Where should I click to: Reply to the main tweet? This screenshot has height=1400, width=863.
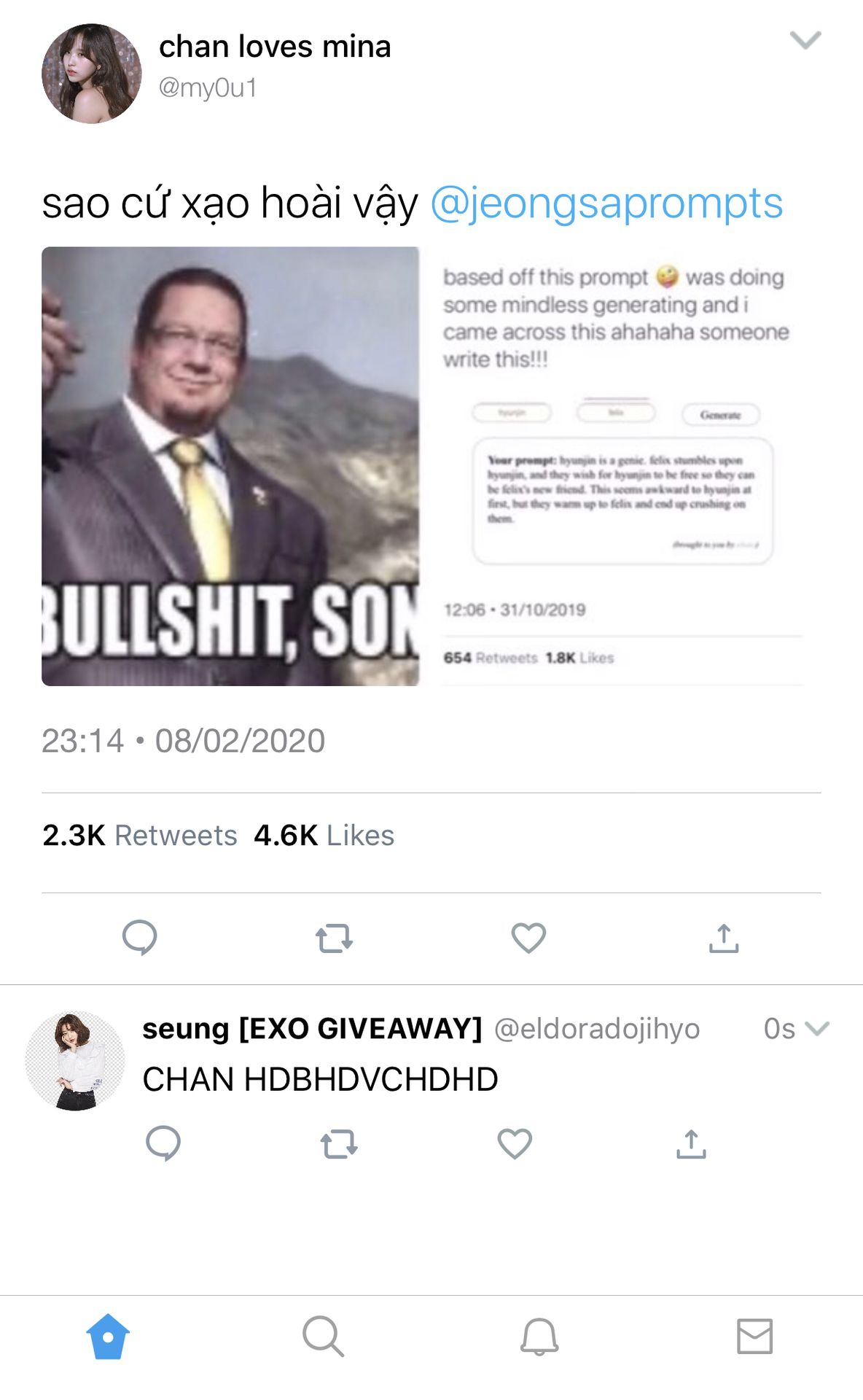click(x=139, y=938)
